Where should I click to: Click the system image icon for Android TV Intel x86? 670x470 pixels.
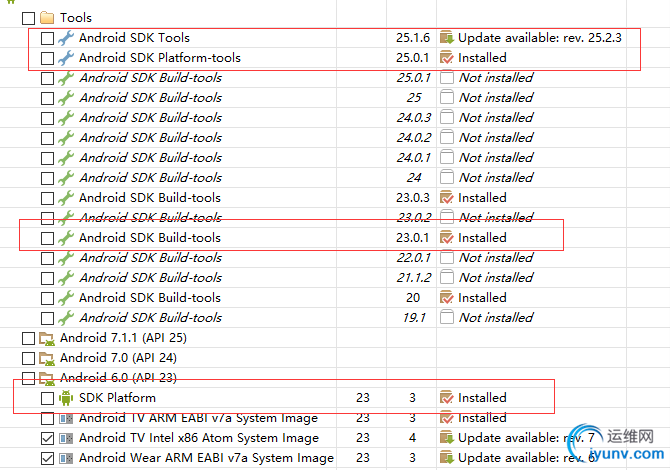tap(66, 438)
